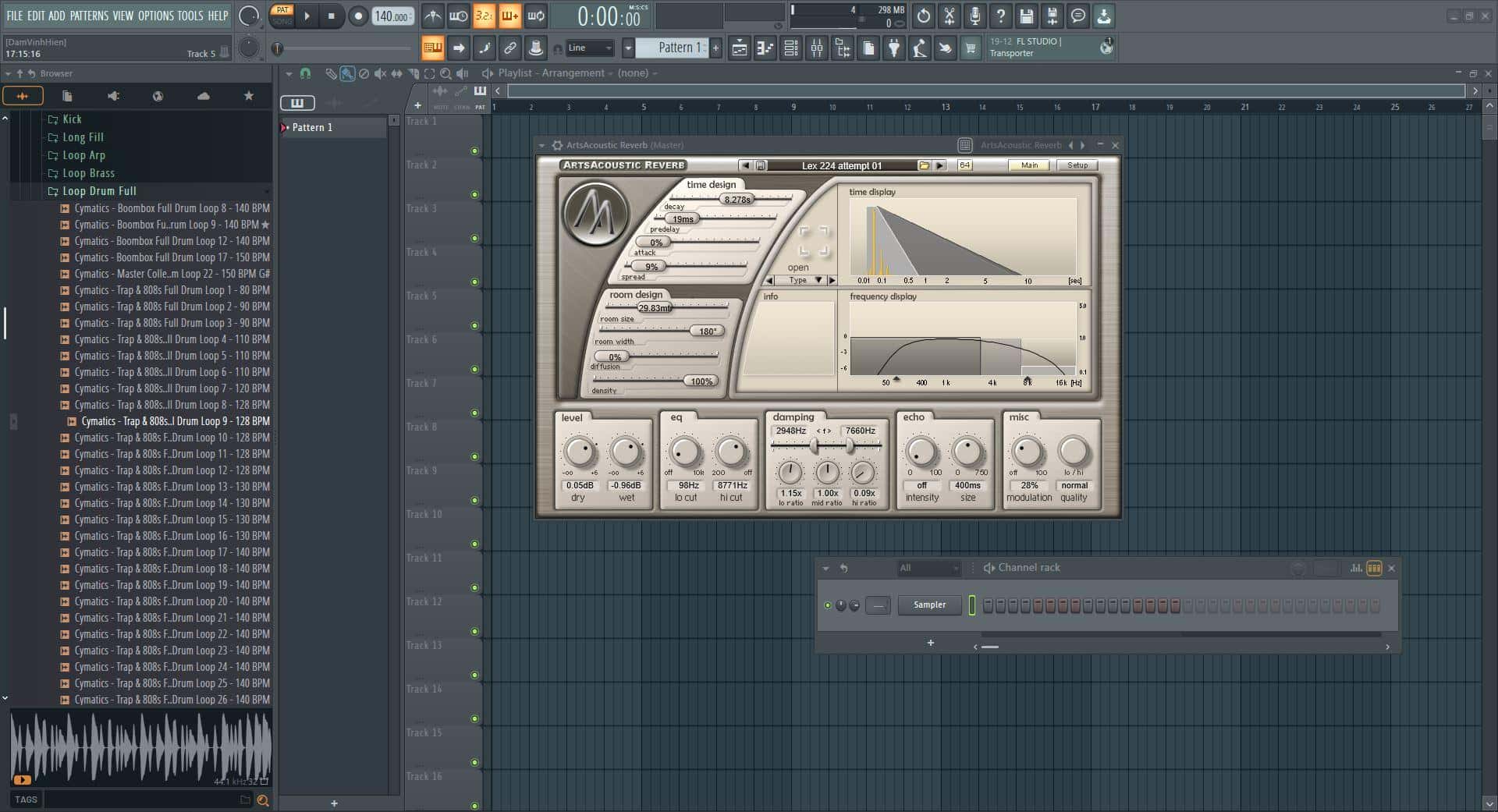Toggle loop recording in the top toolbar
The image size is (1498, 812).
[x=536, y=16]
